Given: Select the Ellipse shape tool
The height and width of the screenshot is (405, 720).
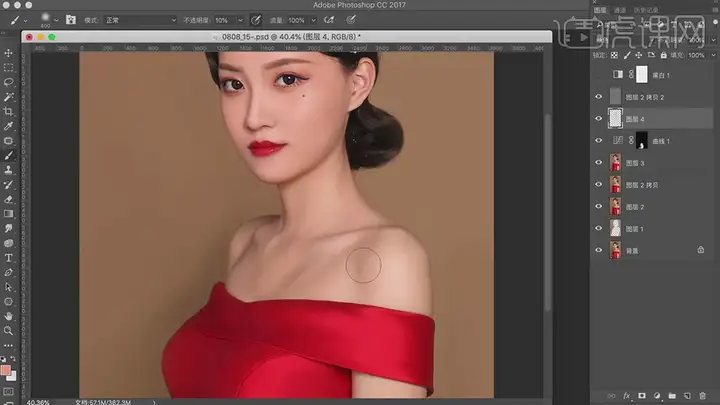Looking at the screenshot, I should (x=8, y=302).
